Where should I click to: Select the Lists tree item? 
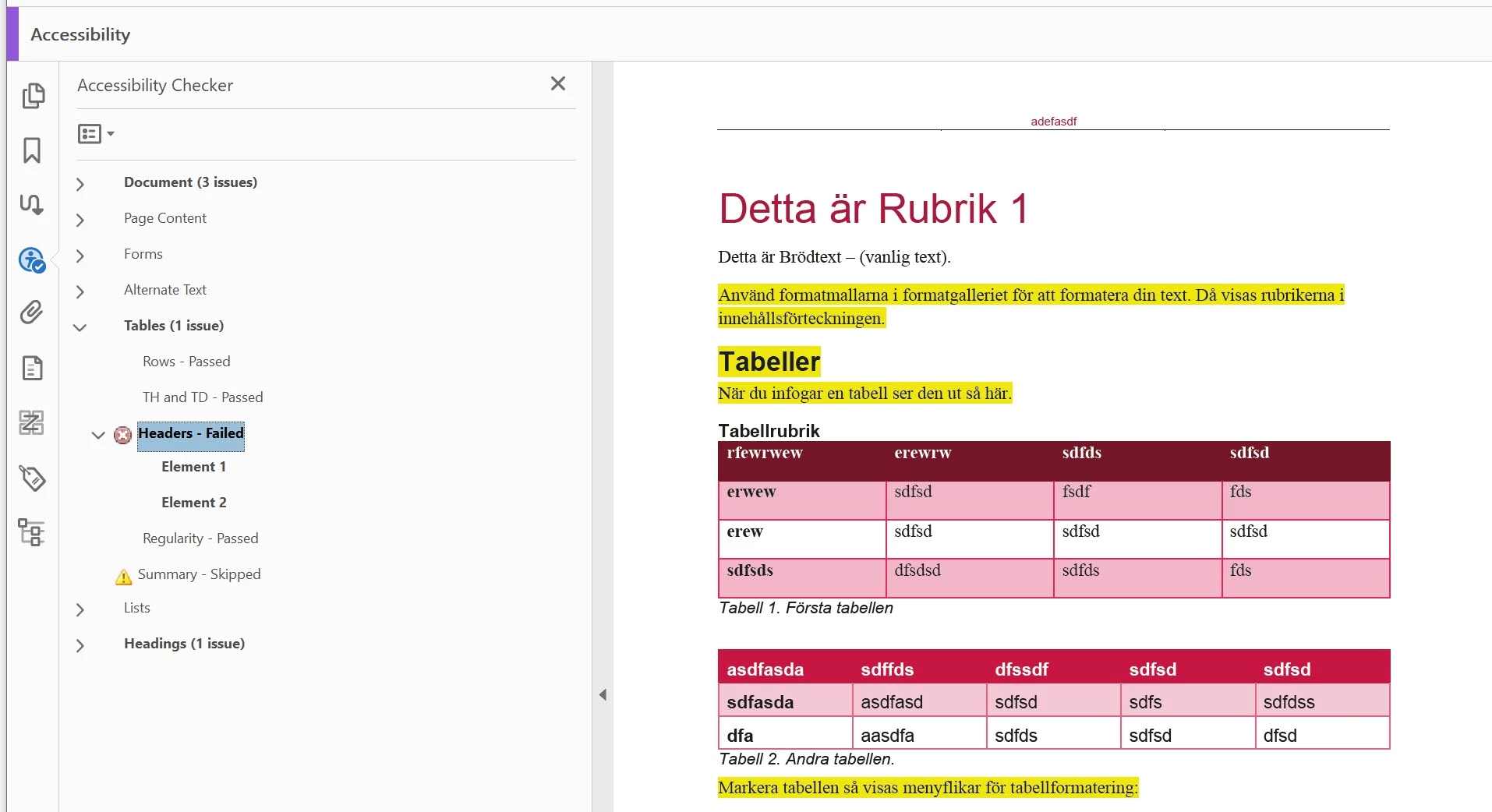pos(137,608)
